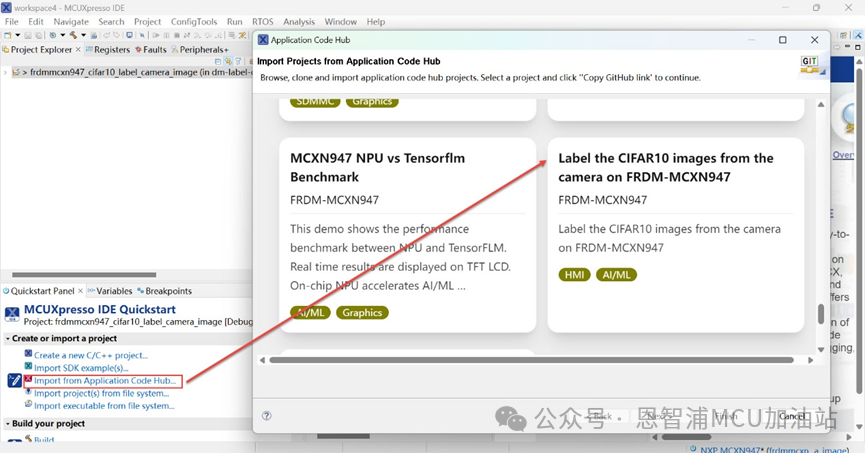Click the vertical scrollbar down arrow in card list

click(x=821, y=349)
